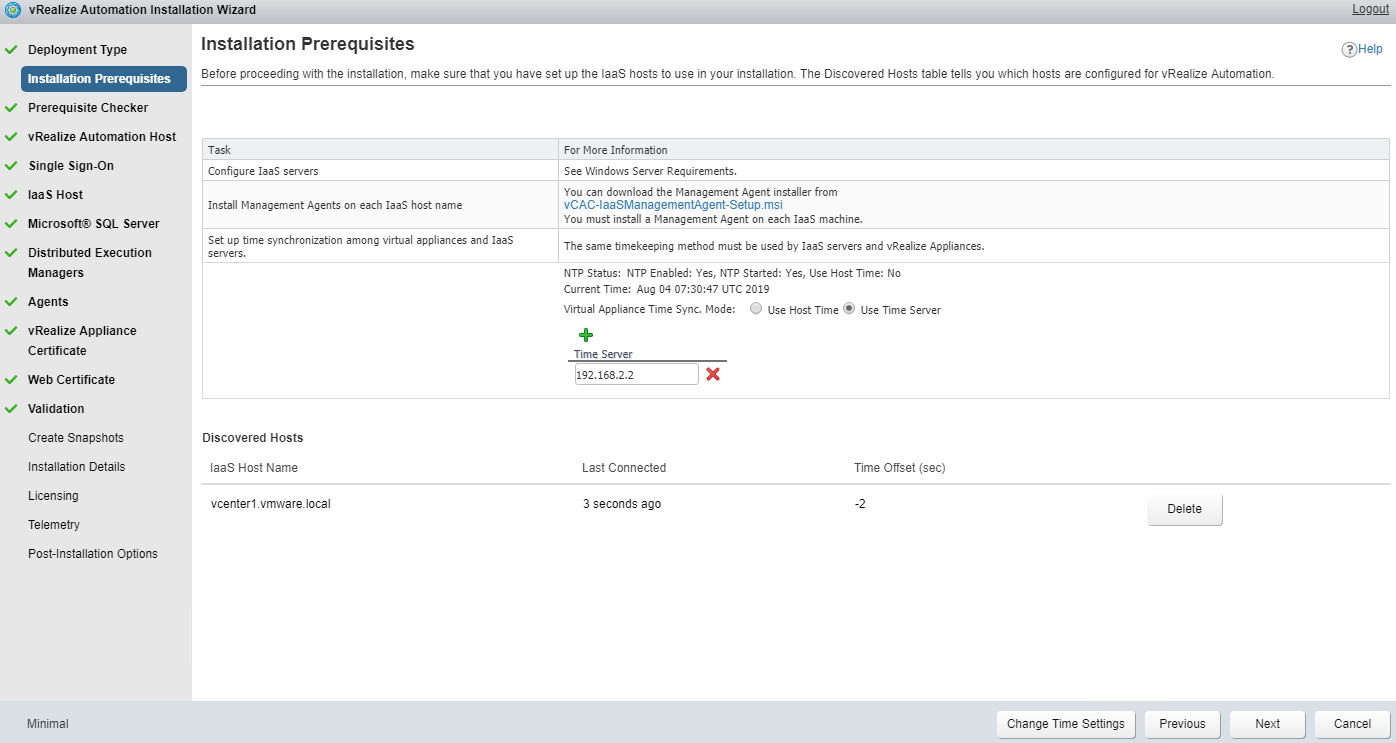
Task: Click the green plus add time server icon
Action: pos(586,335)
